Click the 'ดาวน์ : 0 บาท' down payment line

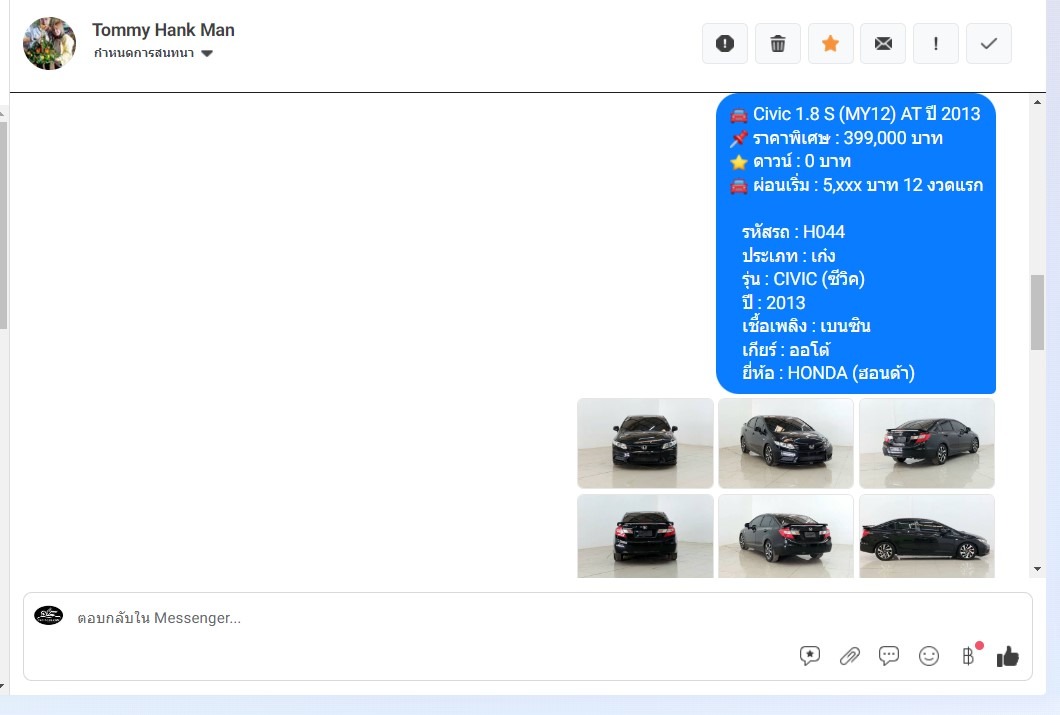tap(790, 162)
